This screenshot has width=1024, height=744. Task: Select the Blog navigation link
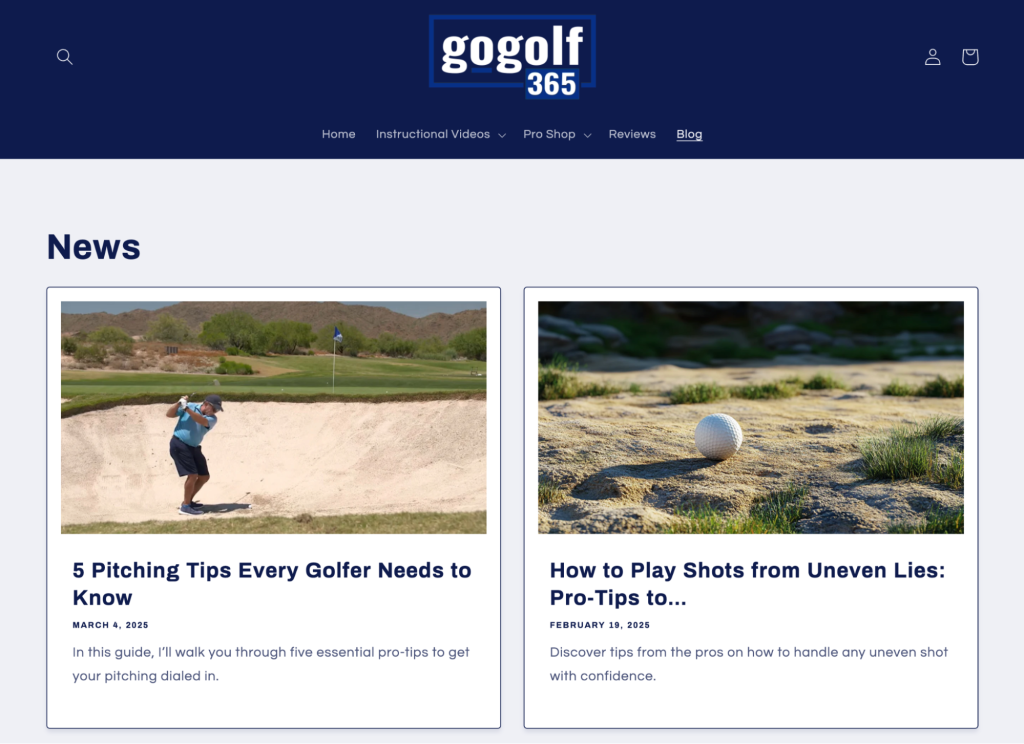point(689,134)
